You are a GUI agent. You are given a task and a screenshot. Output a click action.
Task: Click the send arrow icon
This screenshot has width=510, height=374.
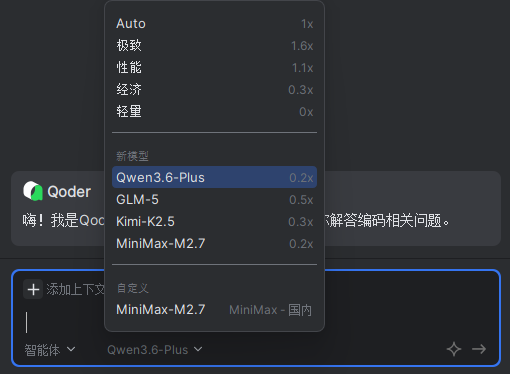(479, 349)
